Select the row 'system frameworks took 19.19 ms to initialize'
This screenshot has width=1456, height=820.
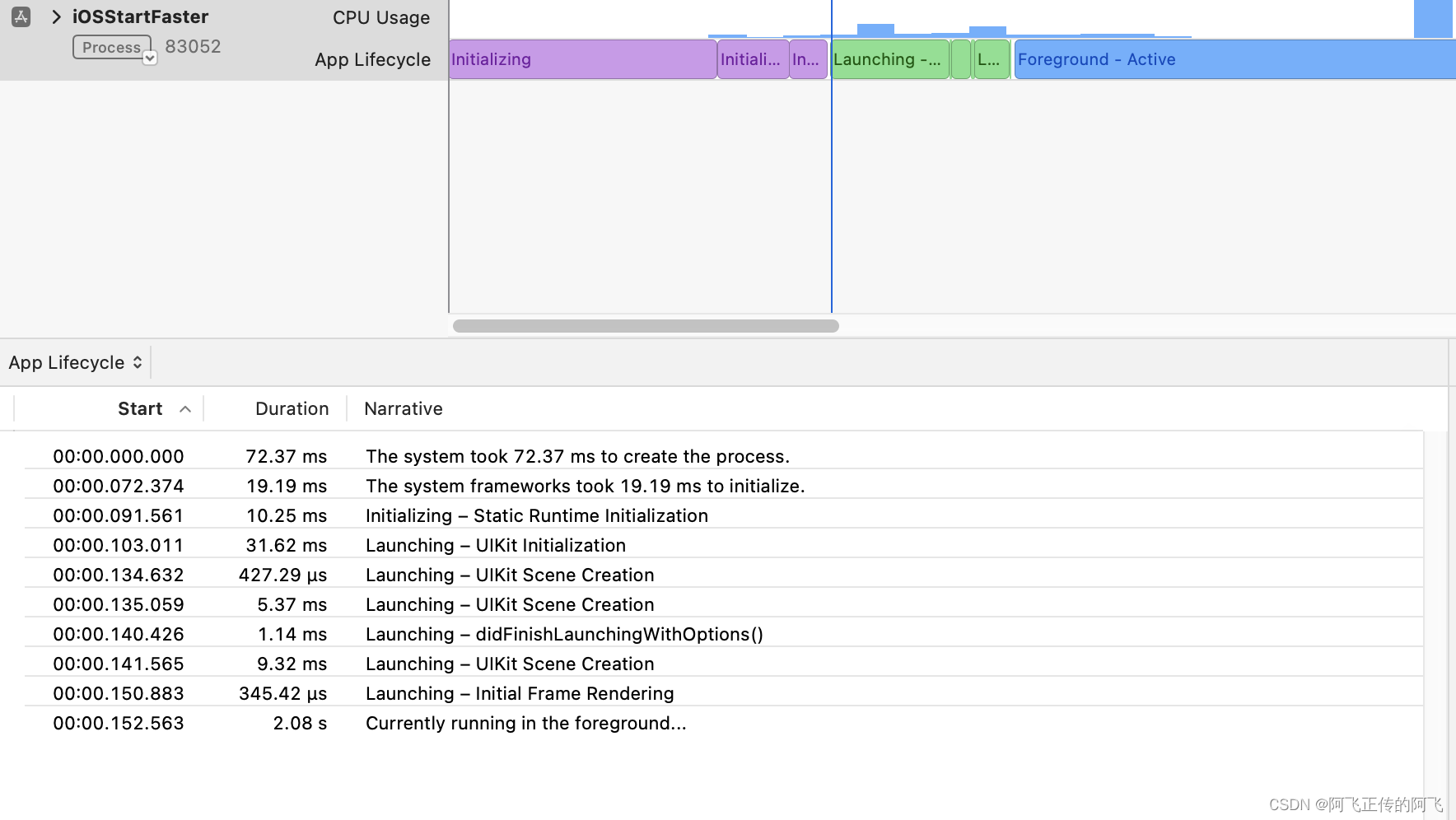click(724, 486)
